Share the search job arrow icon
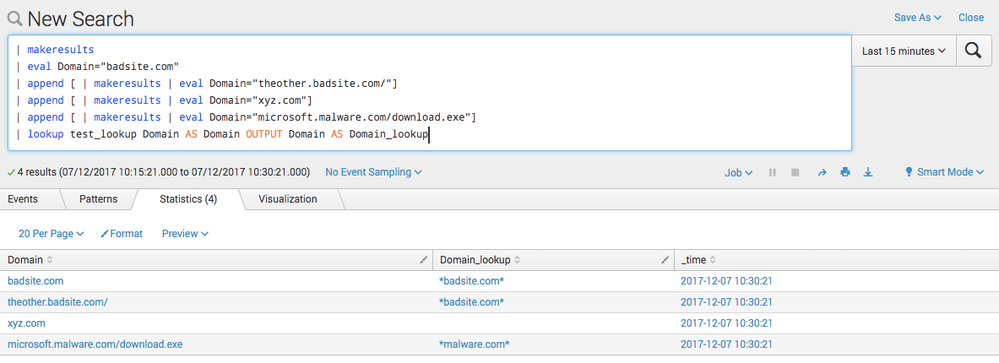This screenshot has width=999, height=363. (822, 173)
